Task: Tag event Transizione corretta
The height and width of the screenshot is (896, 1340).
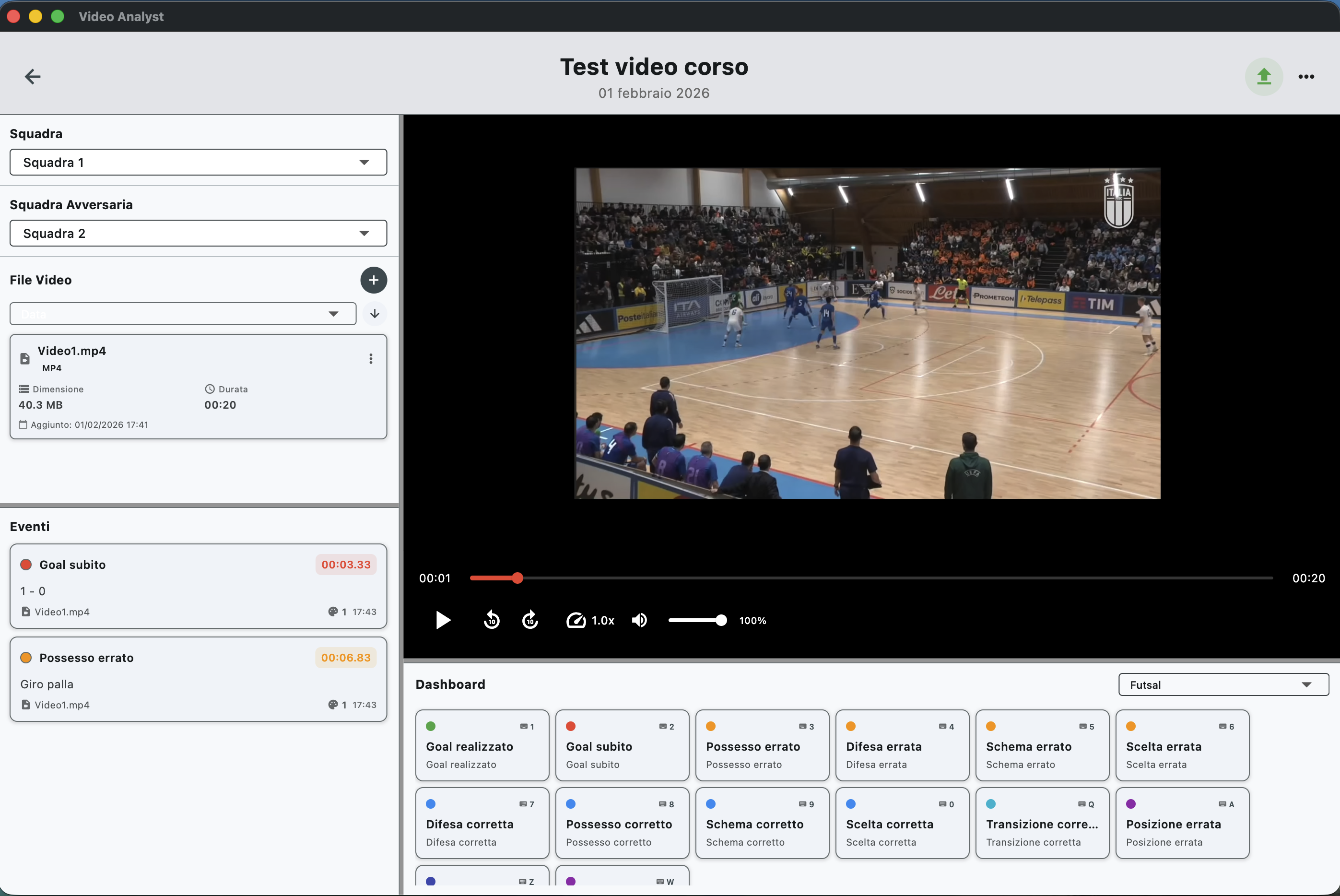Action: 1042,823
